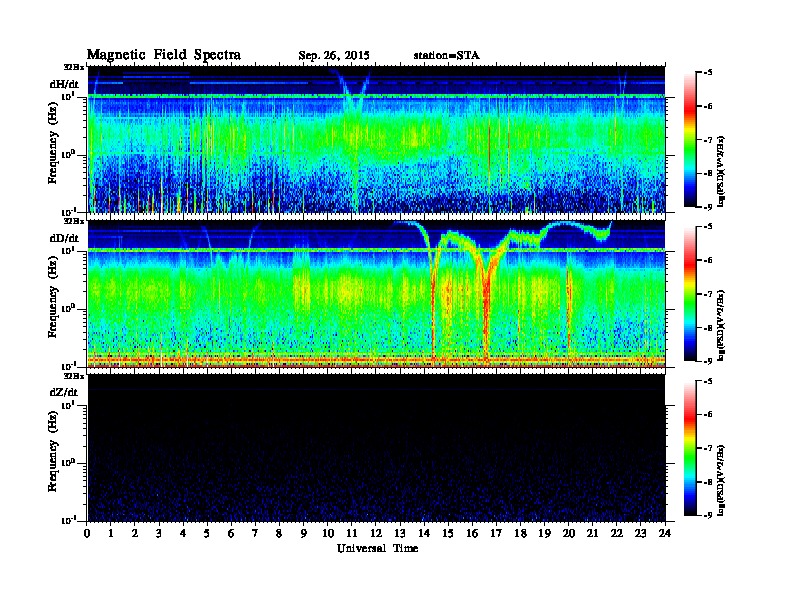Image resolution: width=792 pixels, height=612 pixels.
Task: Click the dD/dt panel color scale bar
Action: (689, 293)
